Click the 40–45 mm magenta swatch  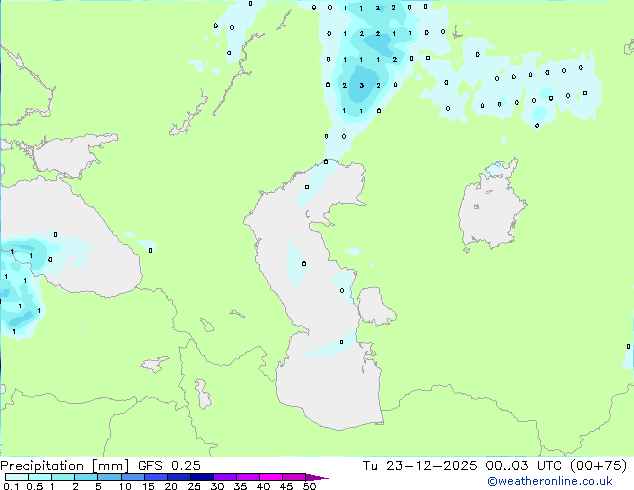[271, 477]
